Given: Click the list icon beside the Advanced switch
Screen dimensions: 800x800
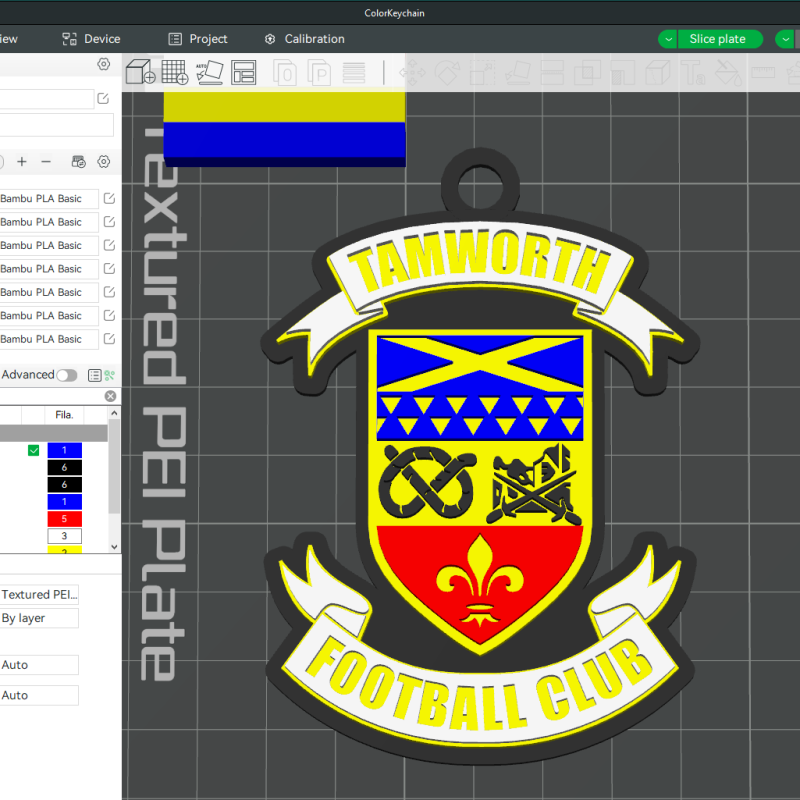Looking at the screenshot, I should pyautogui.click(x=95, y=376).
